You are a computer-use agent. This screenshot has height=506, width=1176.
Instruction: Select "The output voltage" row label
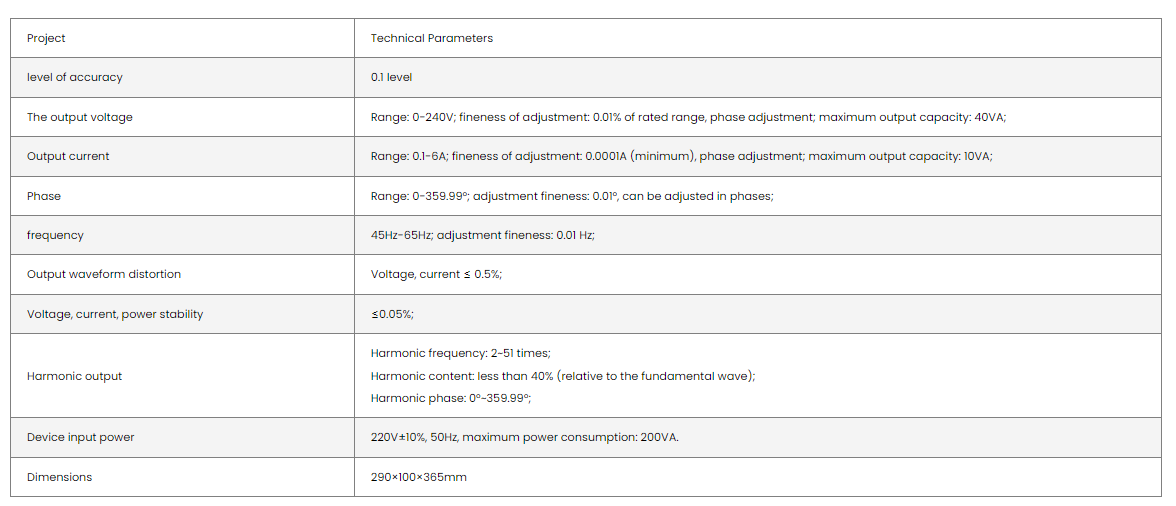(80, 117)
